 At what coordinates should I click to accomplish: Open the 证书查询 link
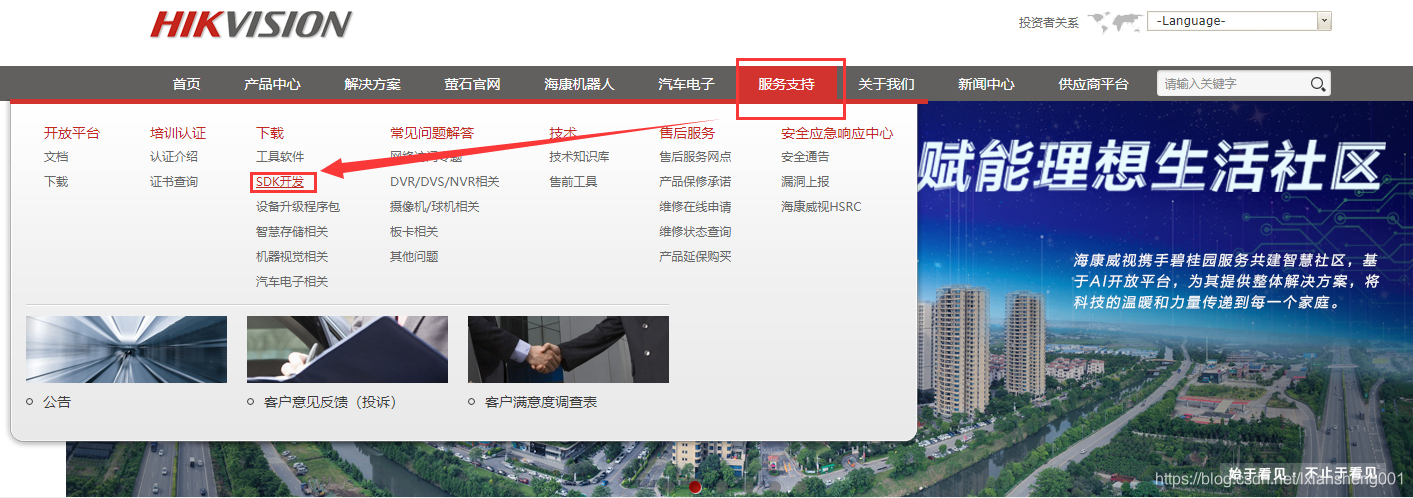pyautogui.click(x=174, y=182)
